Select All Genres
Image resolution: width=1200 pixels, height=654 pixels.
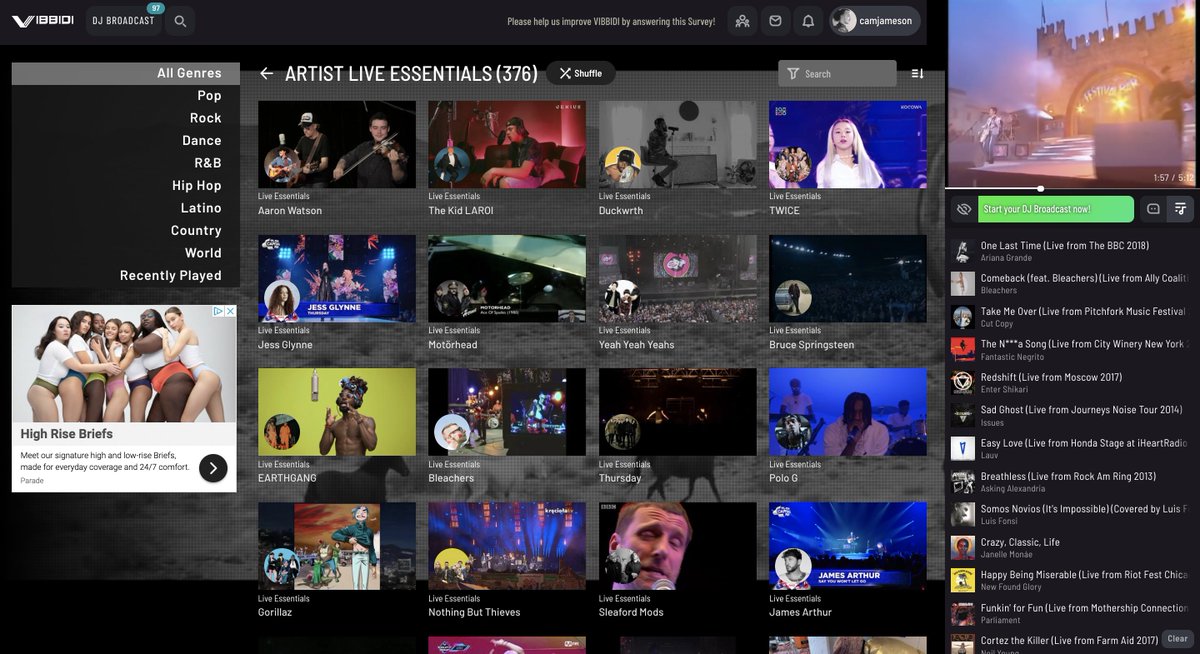click(126, 73)
